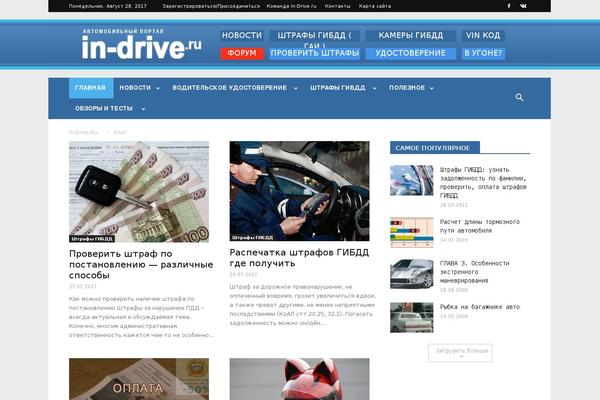Viewport: 600px width, 400px height.
Task: Click the braking distance chart thumbnail
Action: tap(412, 232)
